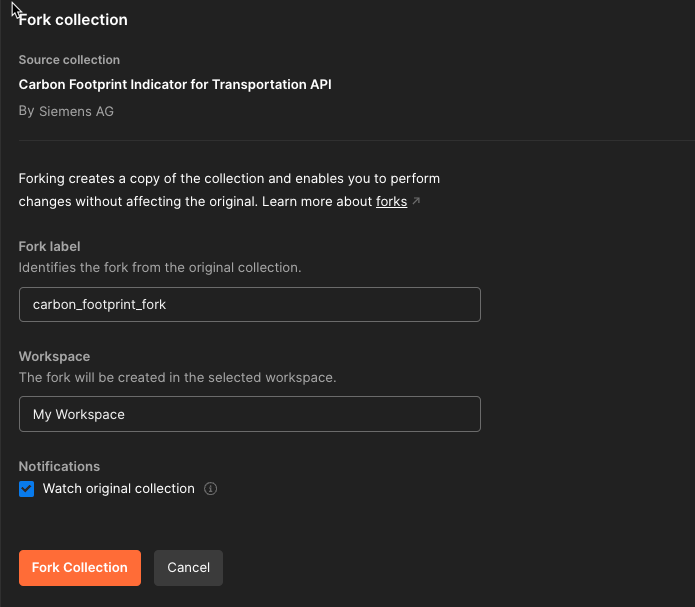Click the external link arrow after forks
This screenshot has width=695, height=607.
pos(416,201)
